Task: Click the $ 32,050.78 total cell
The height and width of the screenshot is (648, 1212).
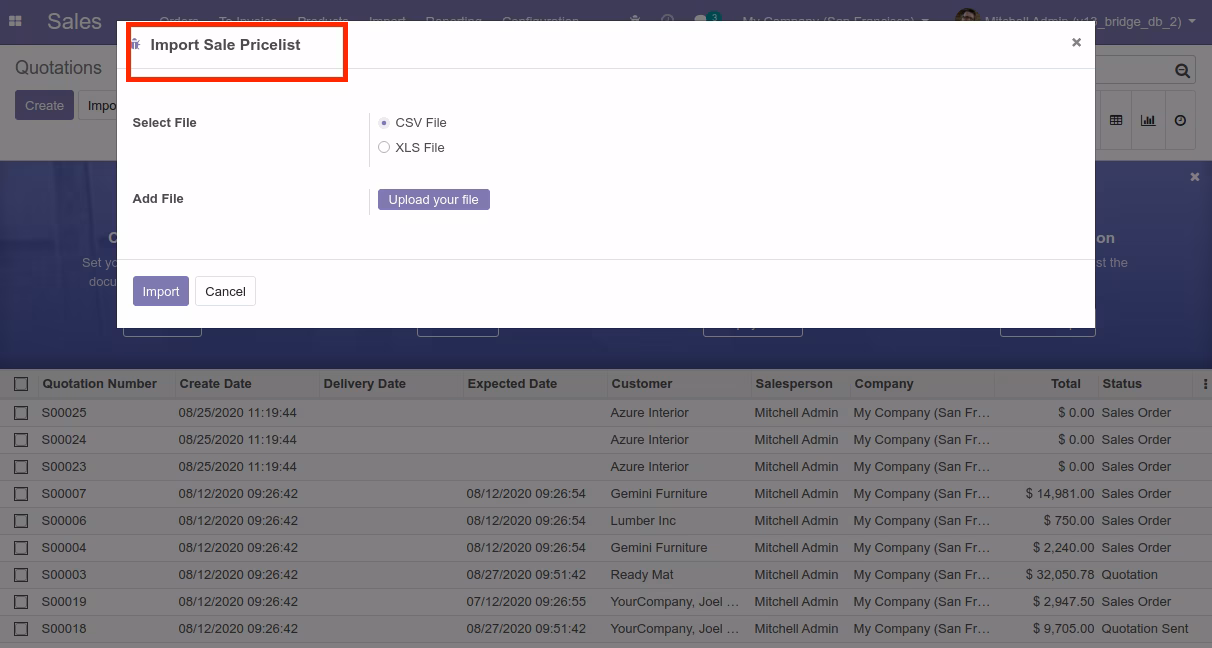Action: (x=1060, y=575)
